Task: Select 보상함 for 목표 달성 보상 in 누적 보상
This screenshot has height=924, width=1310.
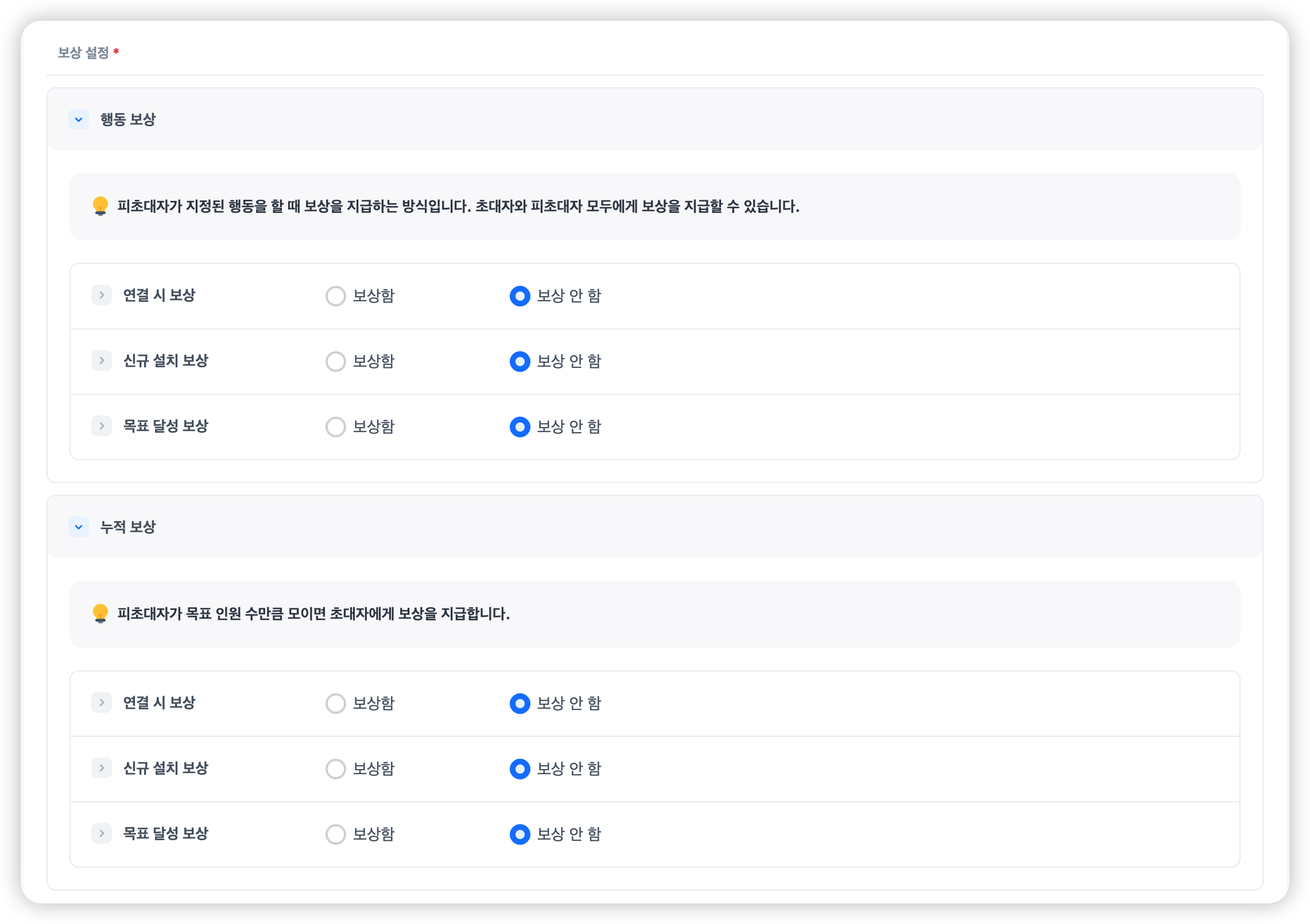Action: 336,834
